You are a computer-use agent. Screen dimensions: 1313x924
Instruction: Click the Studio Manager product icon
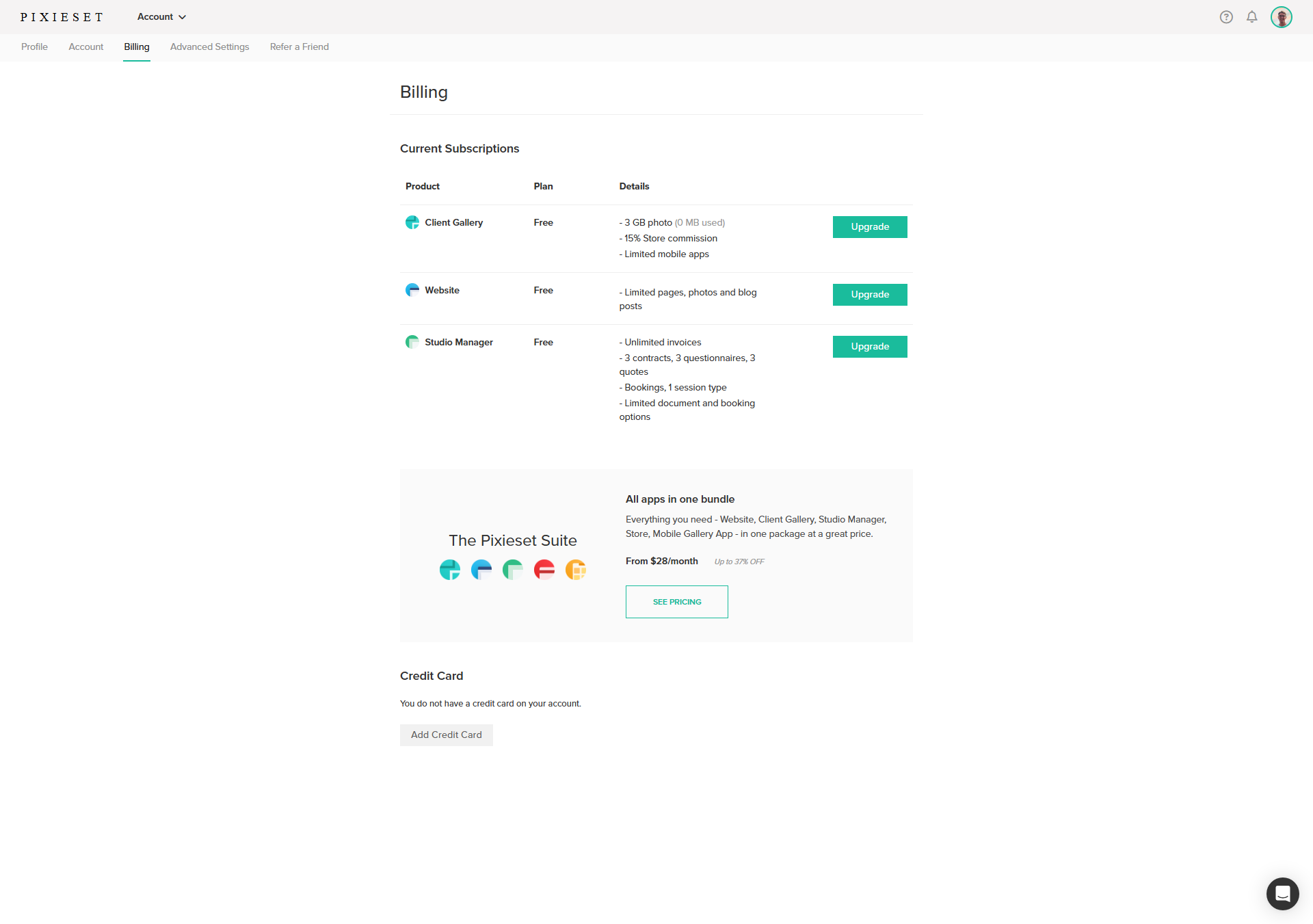412,342
